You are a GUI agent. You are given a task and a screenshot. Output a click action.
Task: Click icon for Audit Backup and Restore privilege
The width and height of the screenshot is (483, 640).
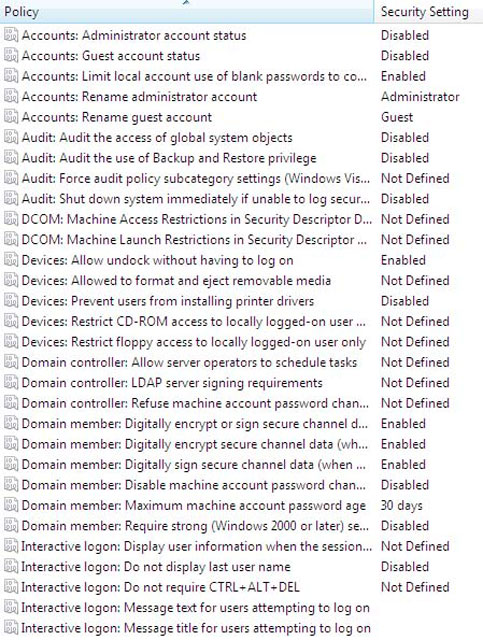[11, 158]
